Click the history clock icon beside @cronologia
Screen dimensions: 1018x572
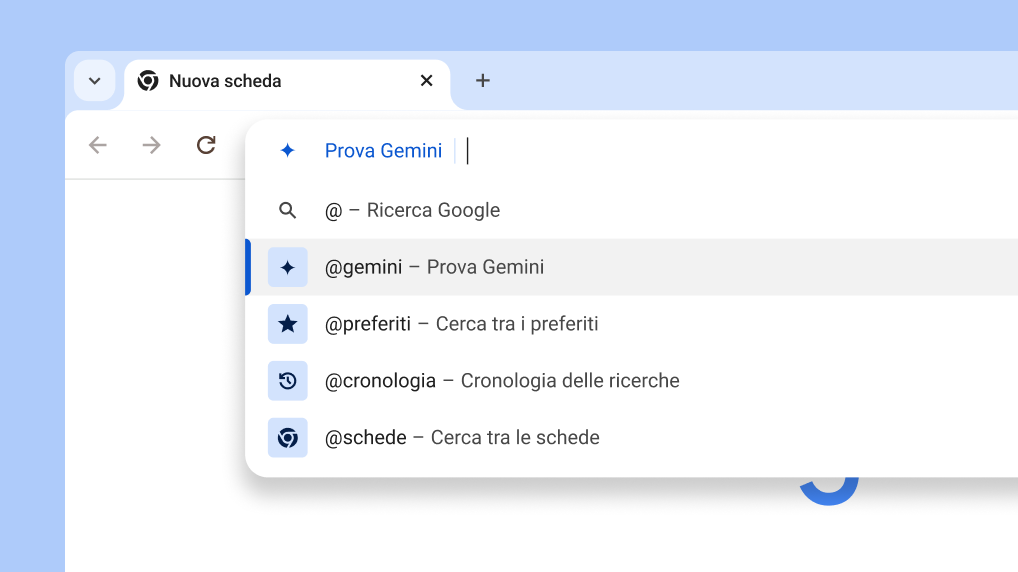coord(288,380)
